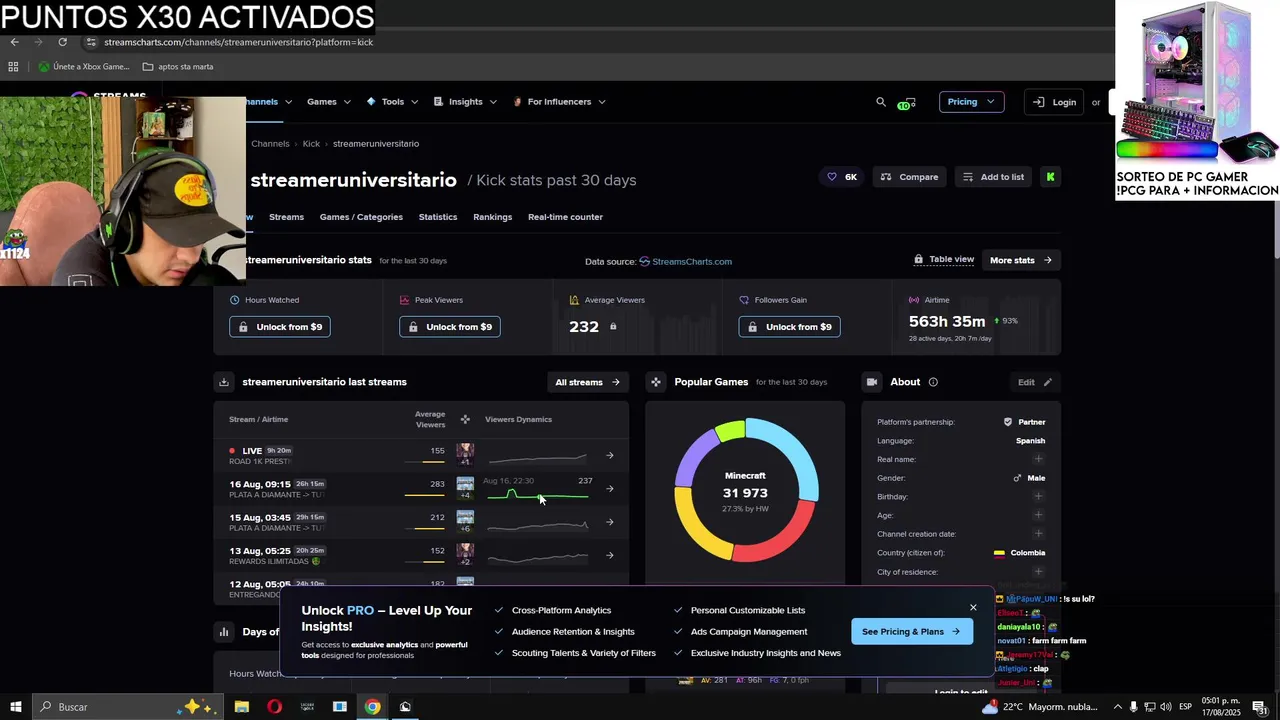Add Birthday with the plus icon
Screen dimensions: 1280x720
1038,496
